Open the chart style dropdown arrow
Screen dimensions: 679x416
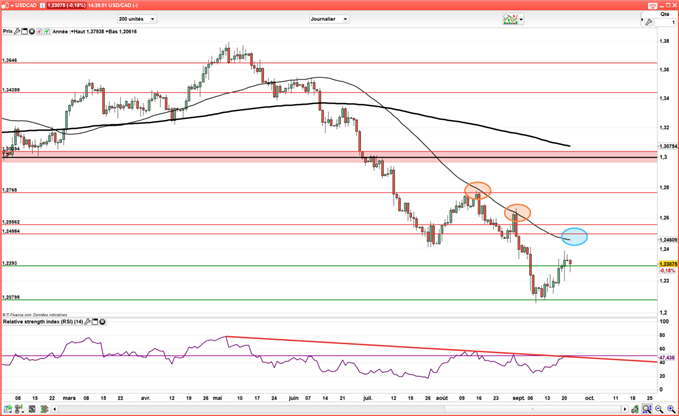click(x=521, y=19)
